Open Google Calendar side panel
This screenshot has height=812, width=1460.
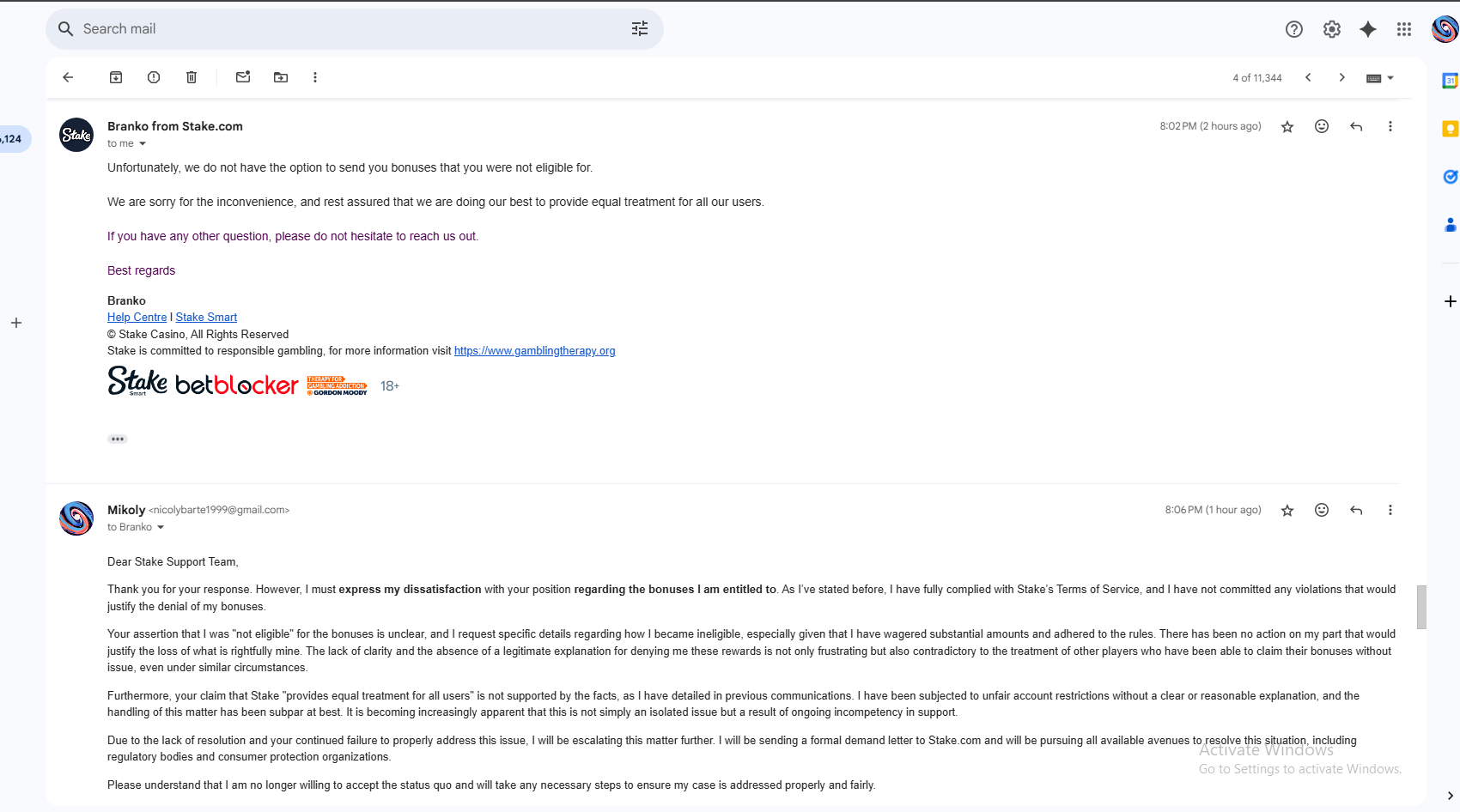click(x=1450, y=81)
